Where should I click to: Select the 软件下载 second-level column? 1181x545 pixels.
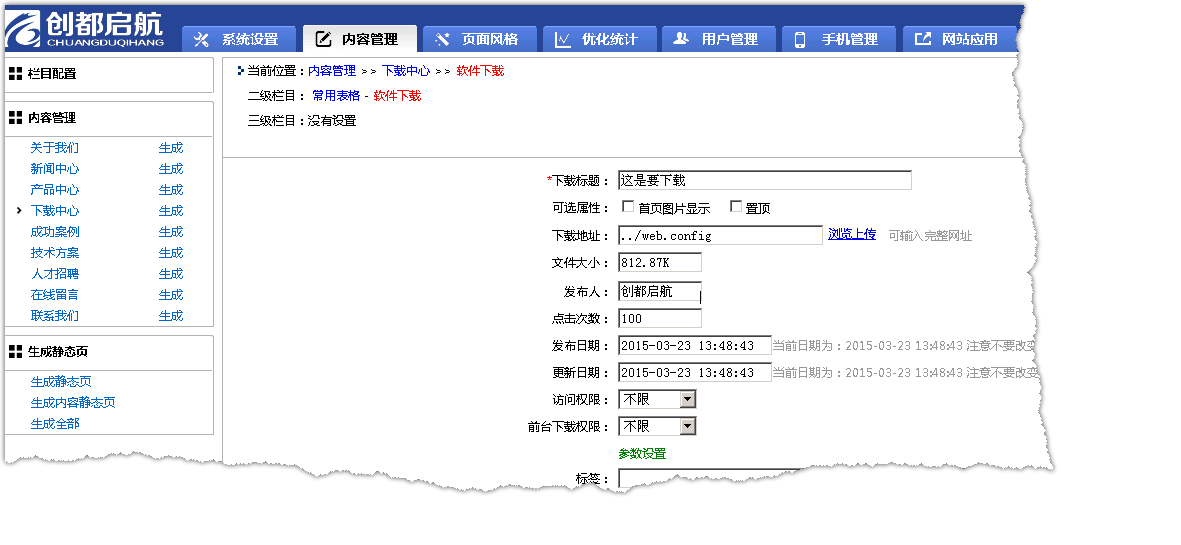click(397, 96)
